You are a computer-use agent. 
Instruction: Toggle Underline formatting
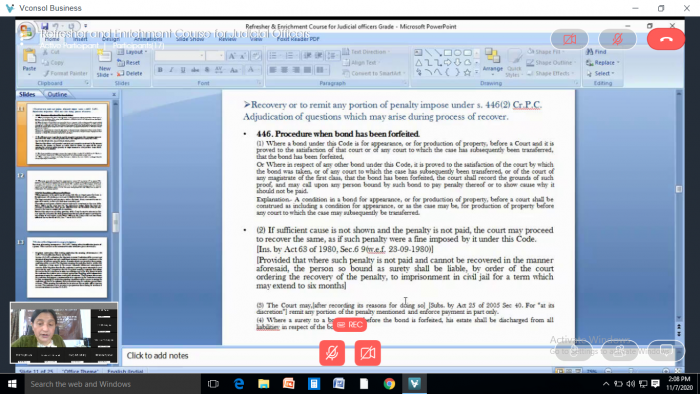pos(183,70)
